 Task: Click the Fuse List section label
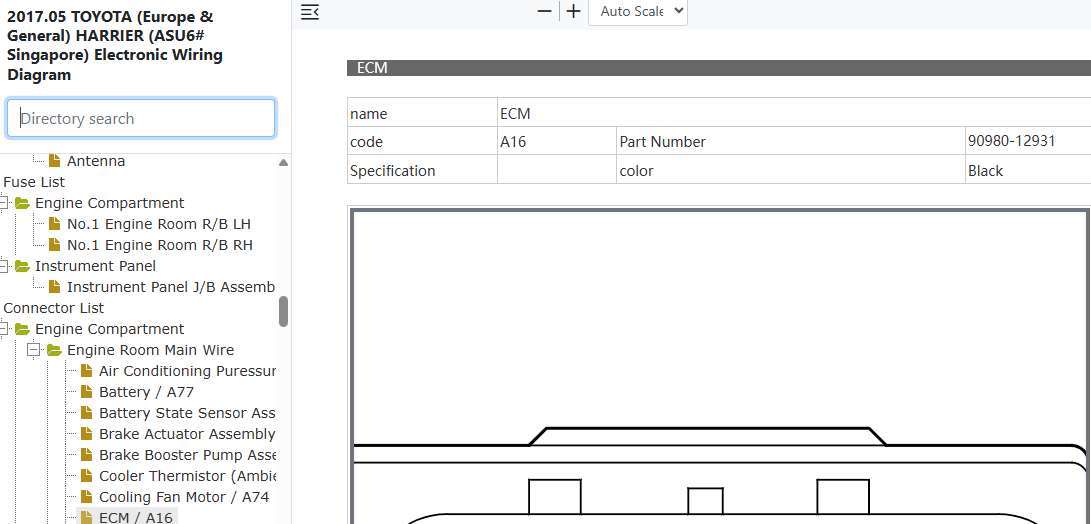[x=34, y=182]
